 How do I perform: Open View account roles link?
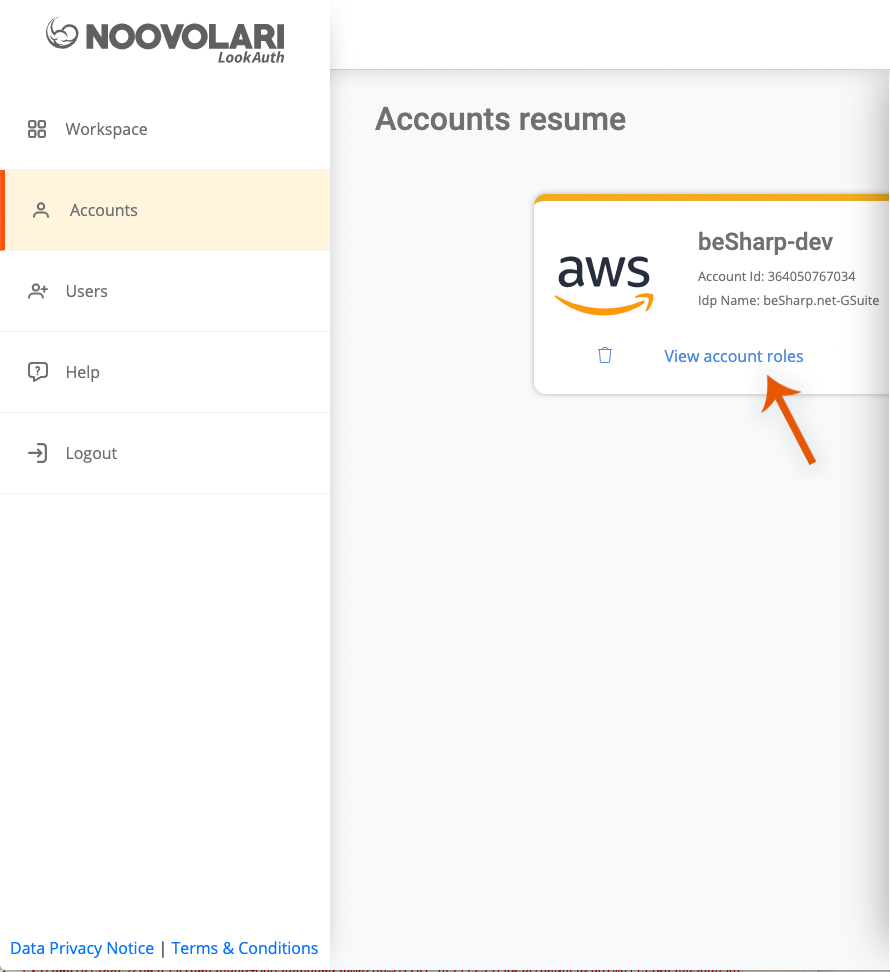point(733,356)
